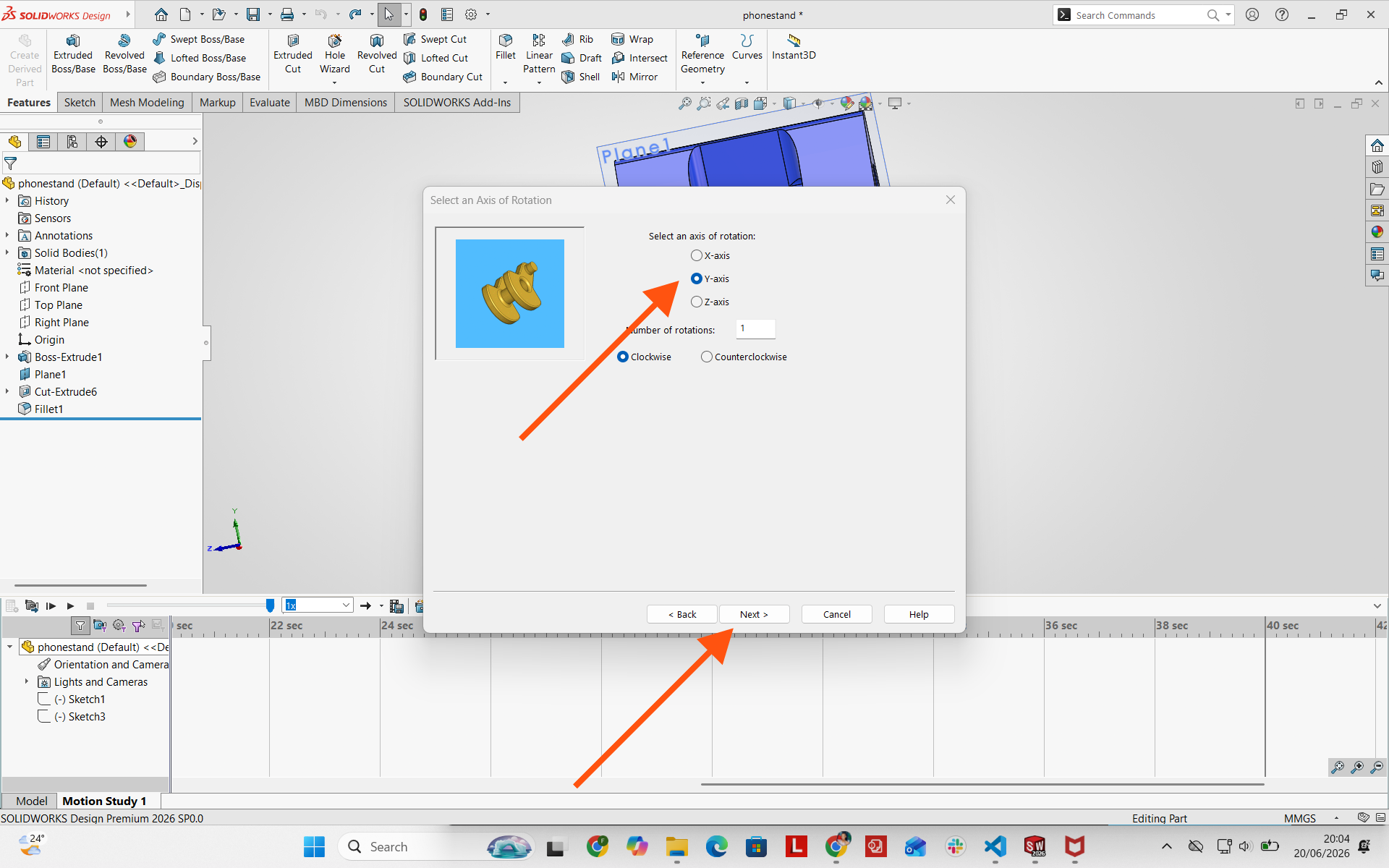
Task: Click the Mirror tool
Action: [x=634, y=77]
